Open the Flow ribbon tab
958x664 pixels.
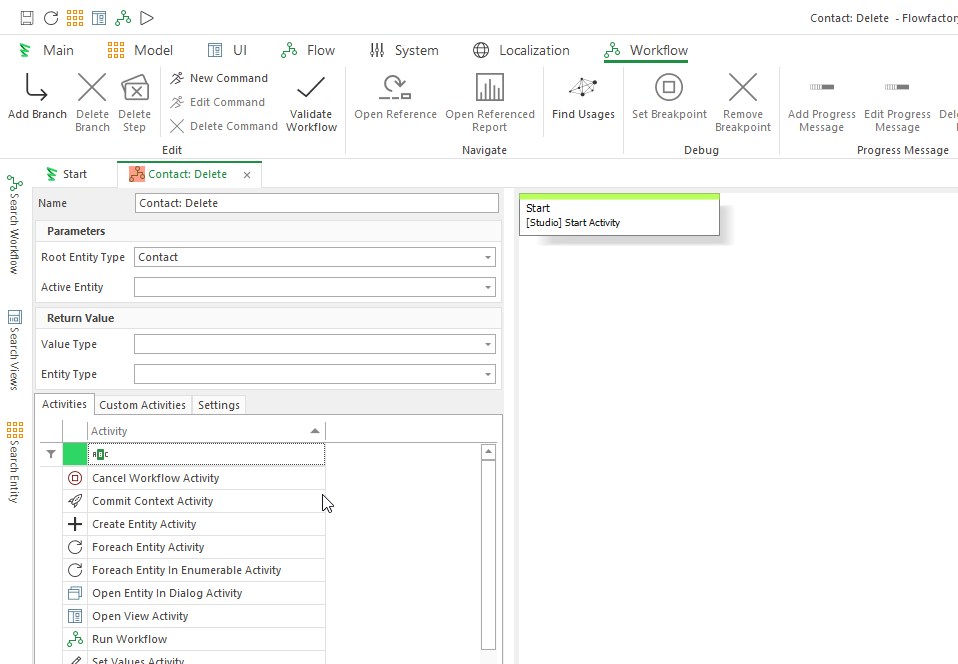coord(308,50)
